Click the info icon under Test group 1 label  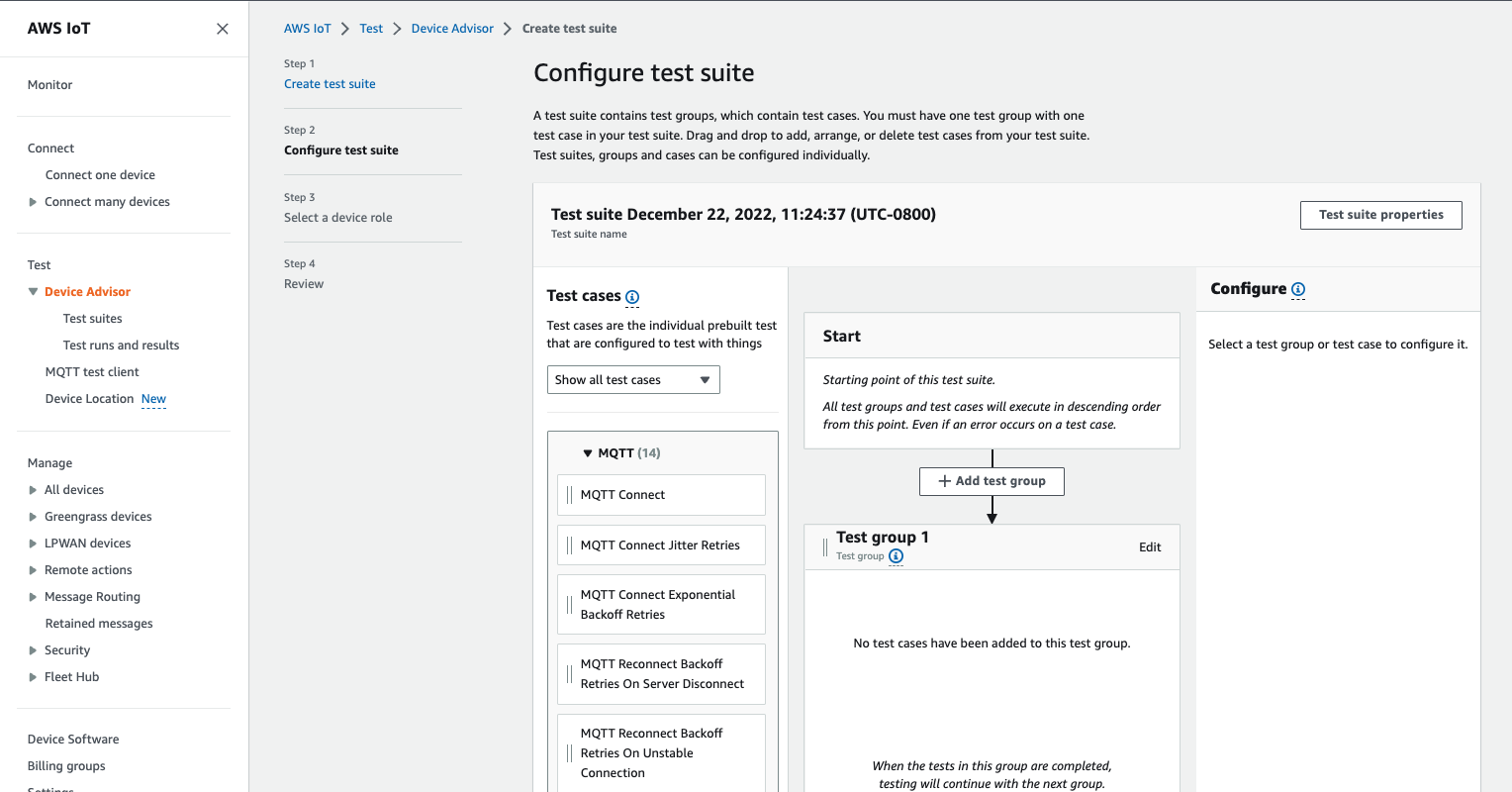[896, 556]
